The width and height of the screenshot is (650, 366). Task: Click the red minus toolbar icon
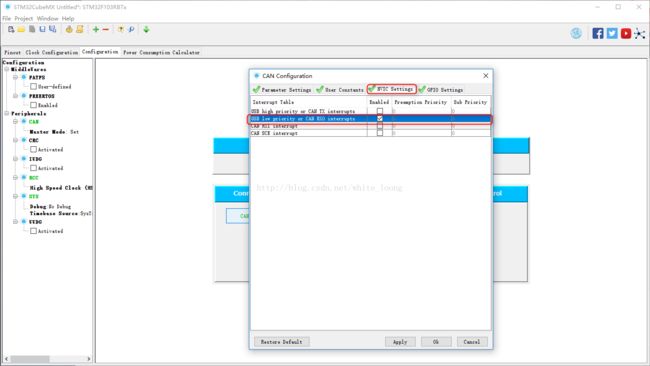point(106,29)
